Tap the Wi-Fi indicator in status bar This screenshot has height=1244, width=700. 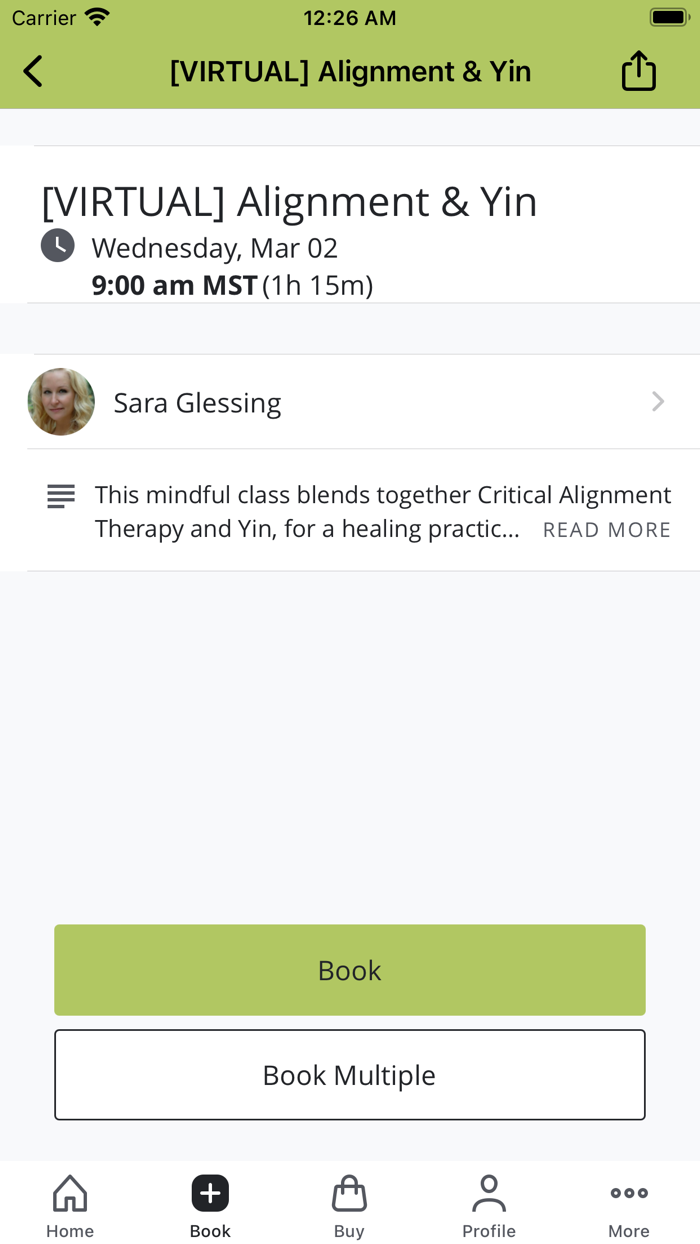(x=96, y=16)
